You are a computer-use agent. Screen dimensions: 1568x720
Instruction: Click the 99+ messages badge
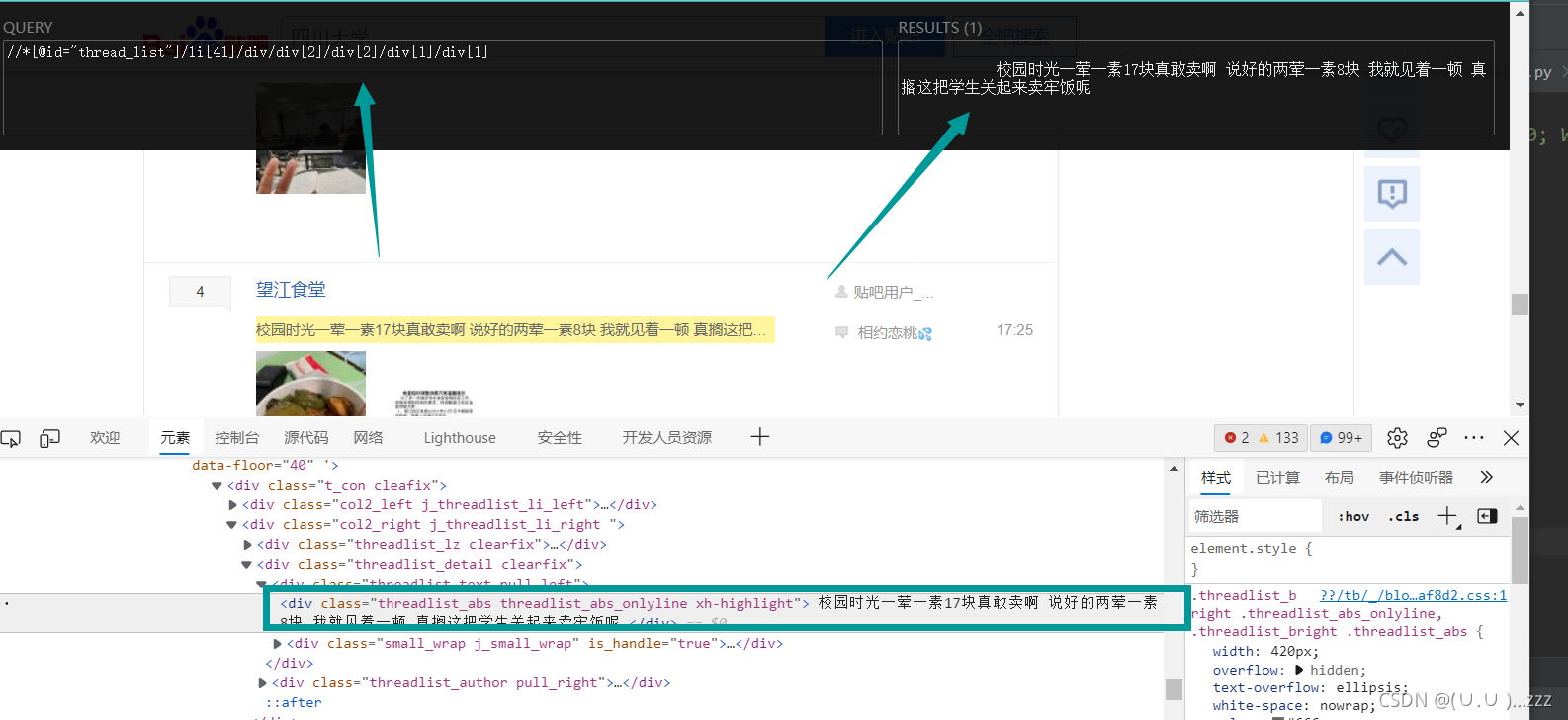(1341, 437)
